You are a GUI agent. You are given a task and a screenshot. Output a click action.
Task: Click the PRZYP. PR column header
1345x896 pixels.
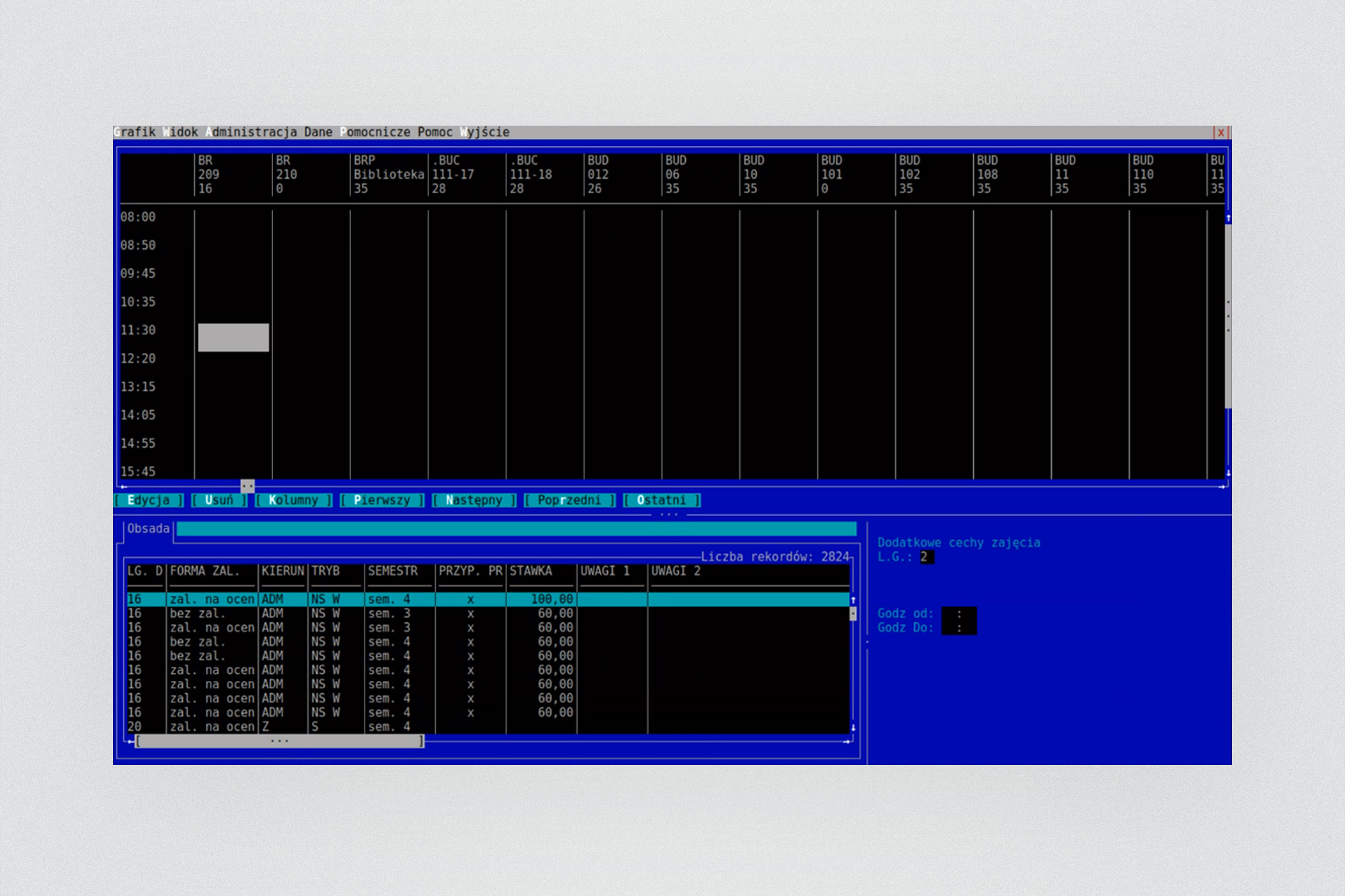pos(471,571)
